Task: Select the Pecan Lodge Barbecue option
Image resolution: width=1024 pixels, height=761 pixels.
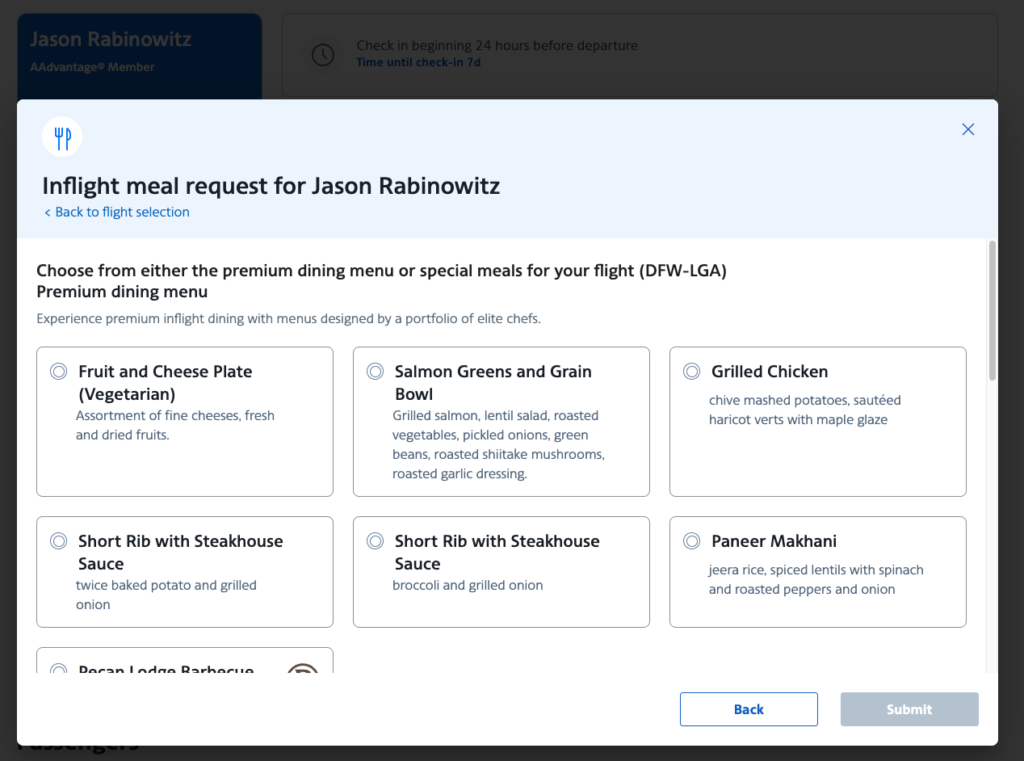Action: click(x=57, y=670)
